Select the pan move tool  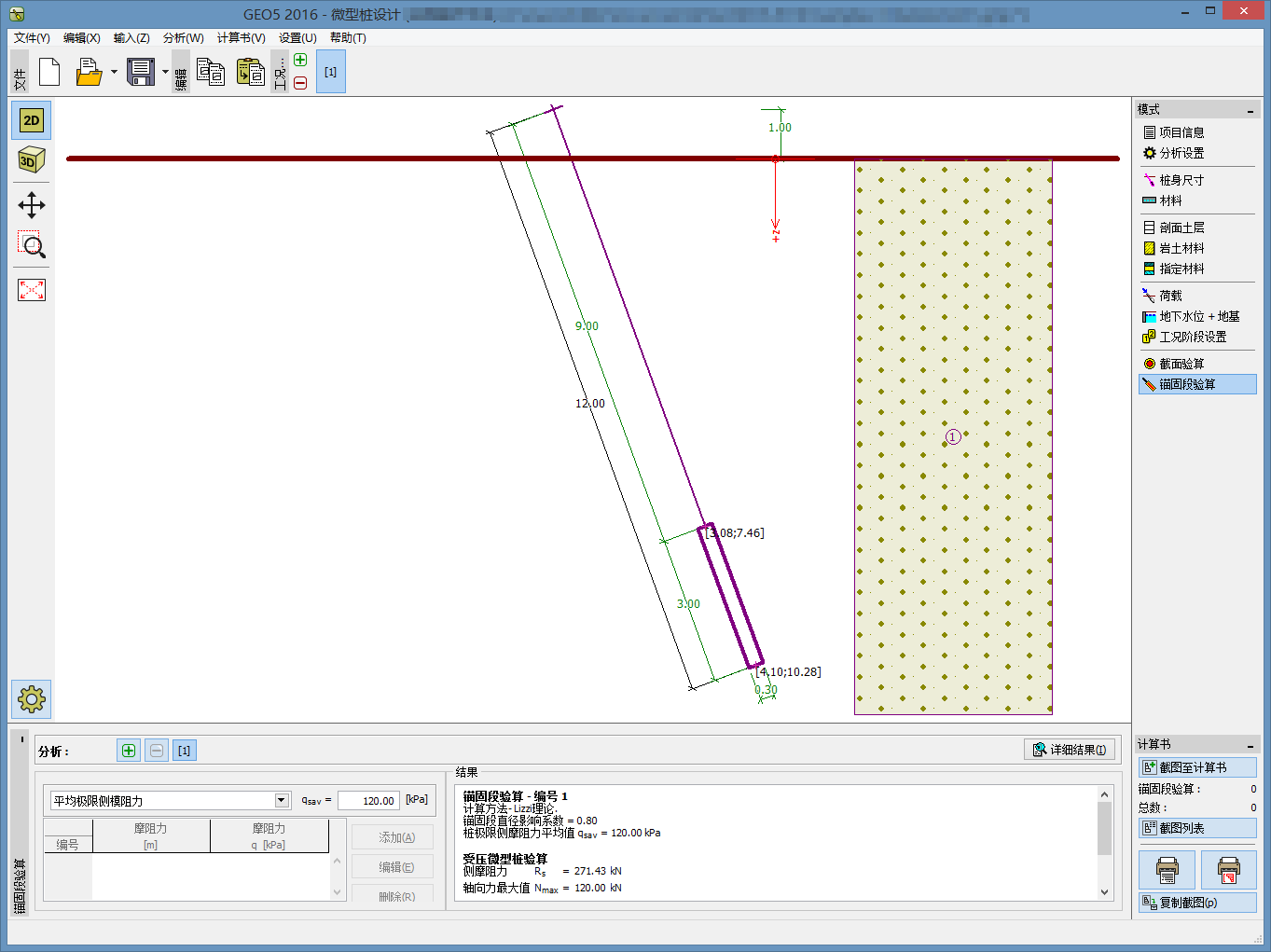[32, 205]
